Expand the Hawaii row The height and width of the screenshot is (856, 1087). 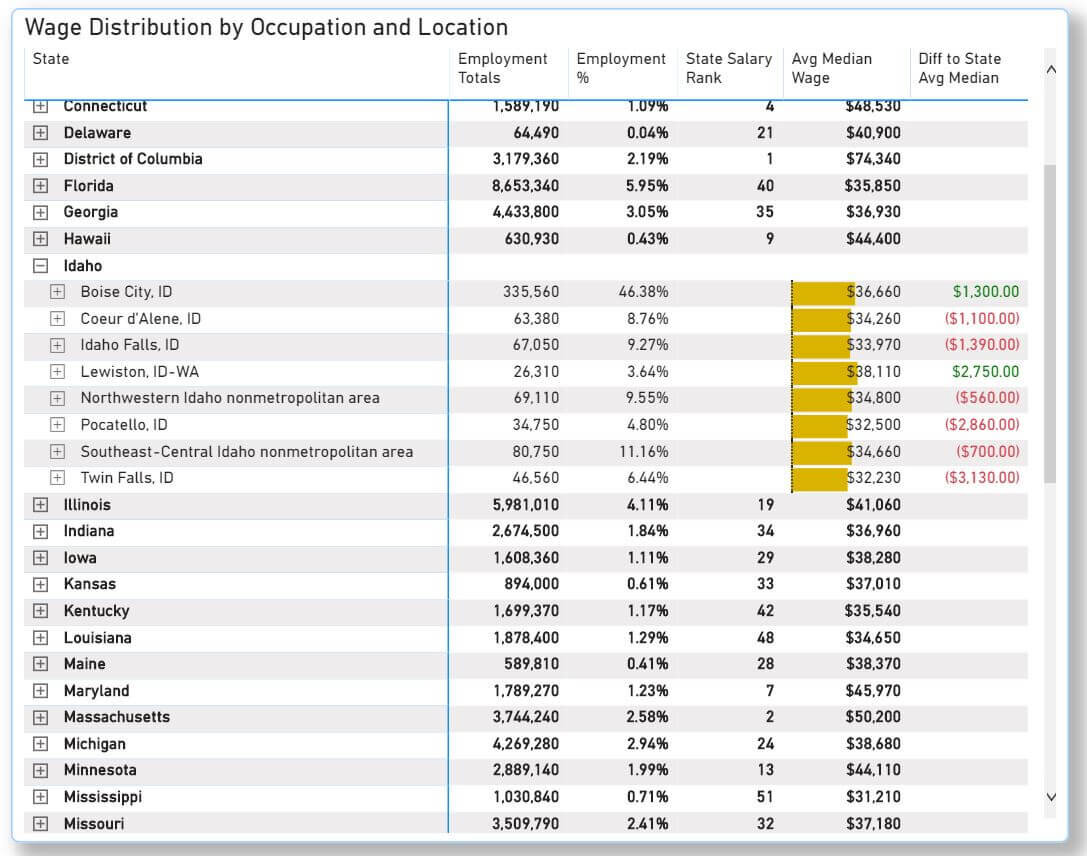tap(41, 239)
